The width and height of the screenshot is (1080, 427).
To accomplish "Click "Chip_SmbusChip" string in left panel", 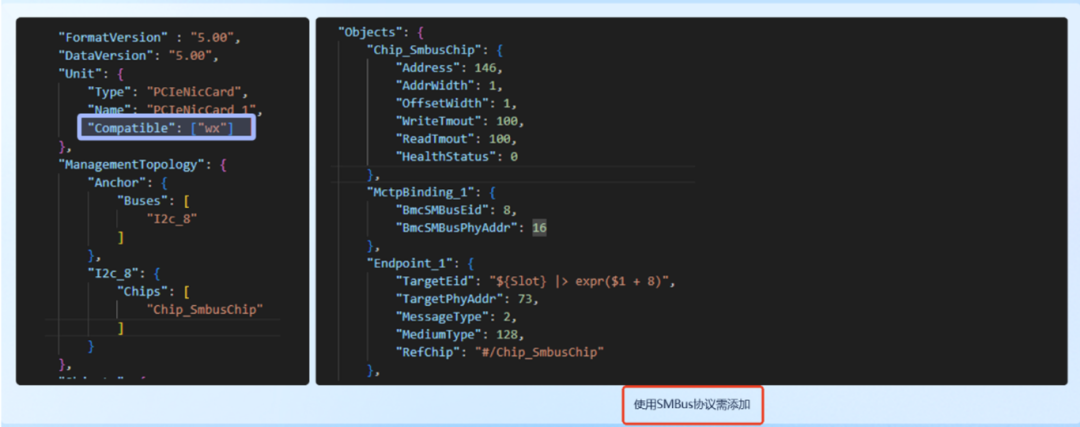I will click(x=205, y=309).
